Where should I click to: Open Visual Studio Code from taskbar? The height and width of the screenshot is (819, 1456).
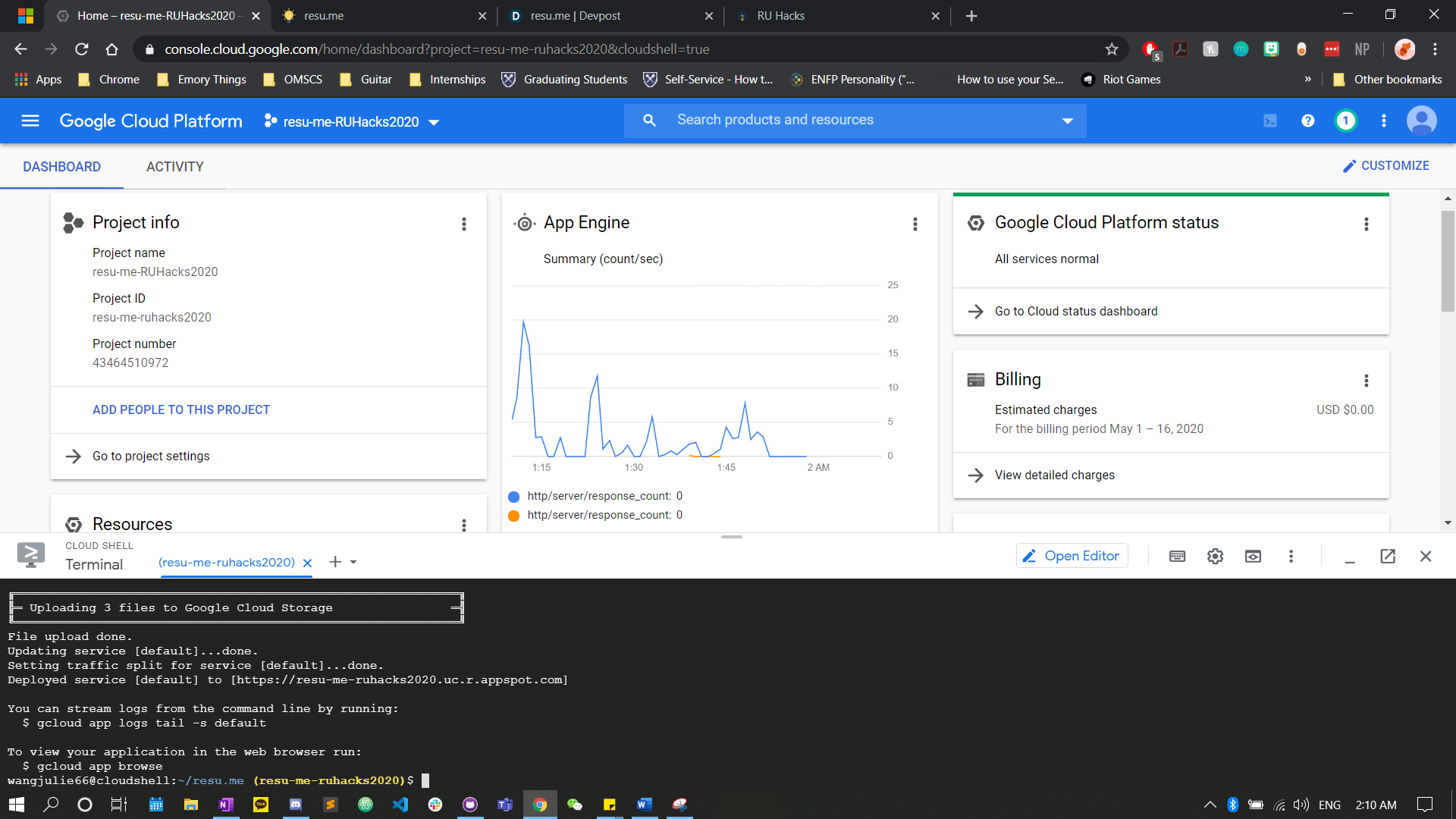(400, 805)
